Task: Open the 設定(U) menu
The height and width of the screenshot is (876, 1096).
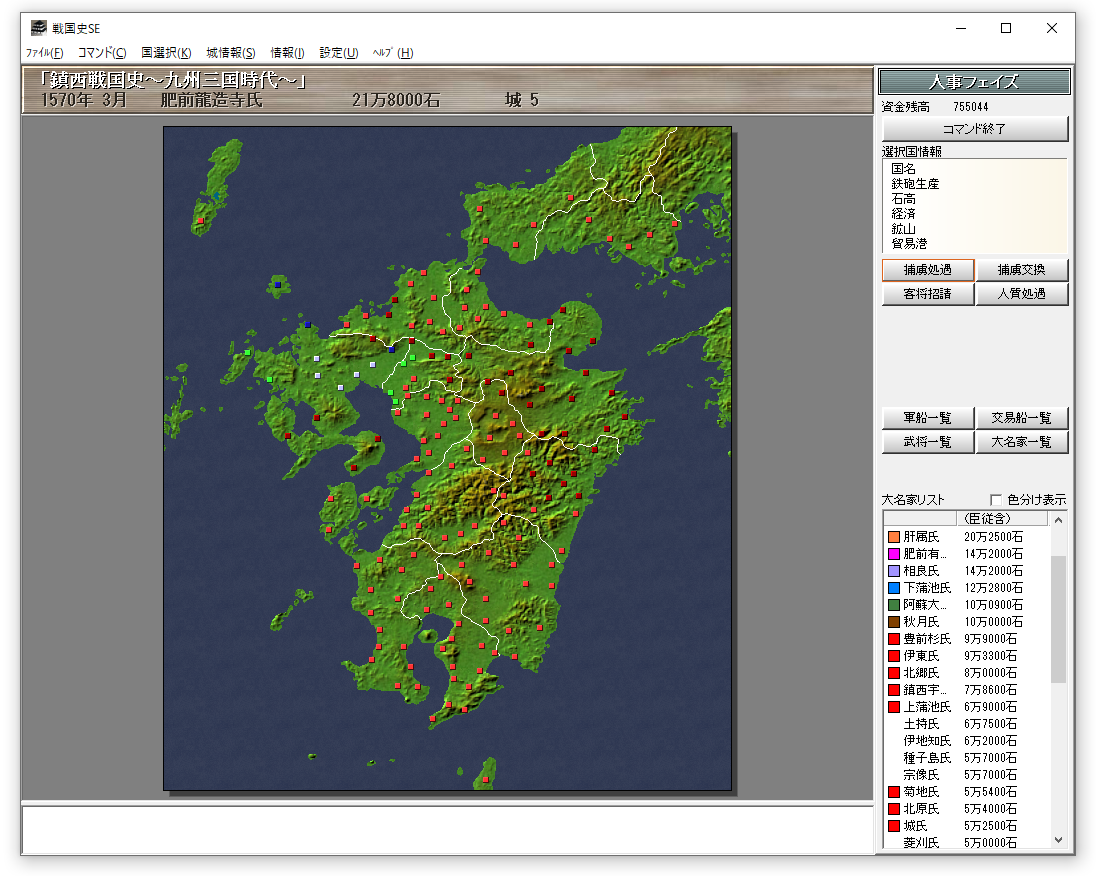Action: point(339,53)
